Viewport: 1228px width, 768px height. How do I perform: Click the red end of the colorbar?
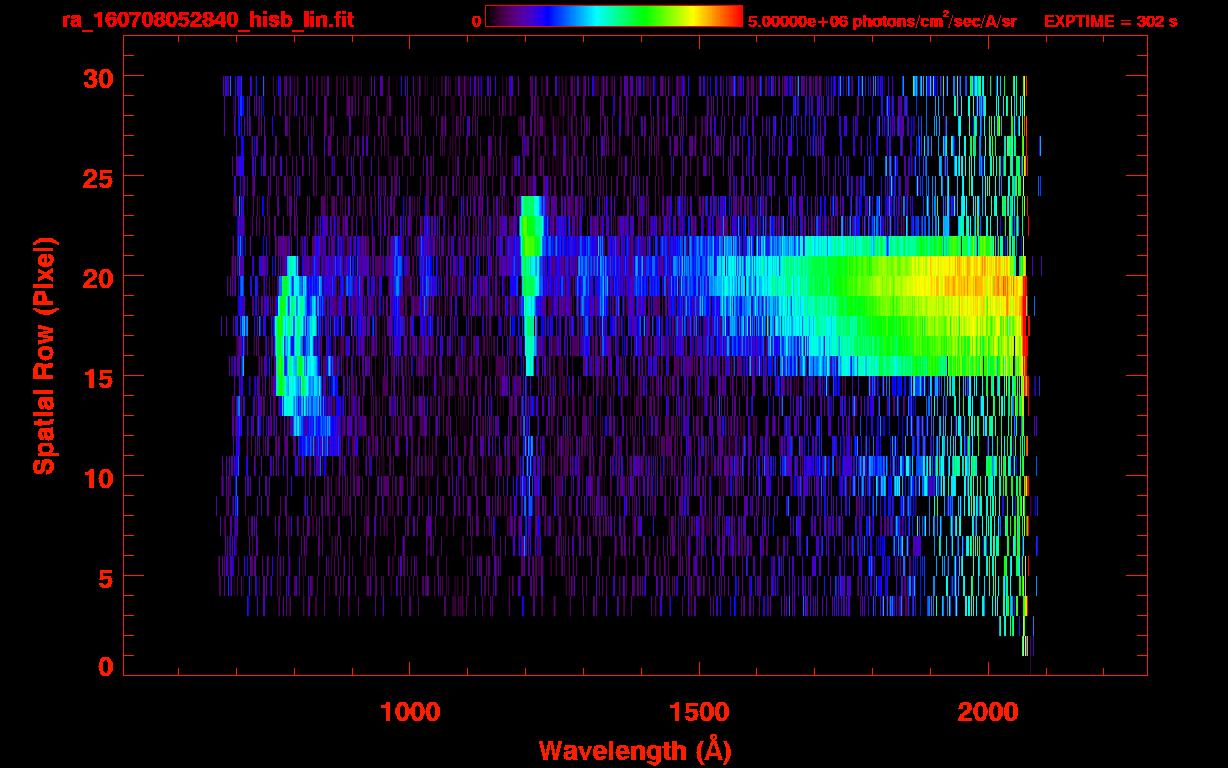(x=735, y=16)
